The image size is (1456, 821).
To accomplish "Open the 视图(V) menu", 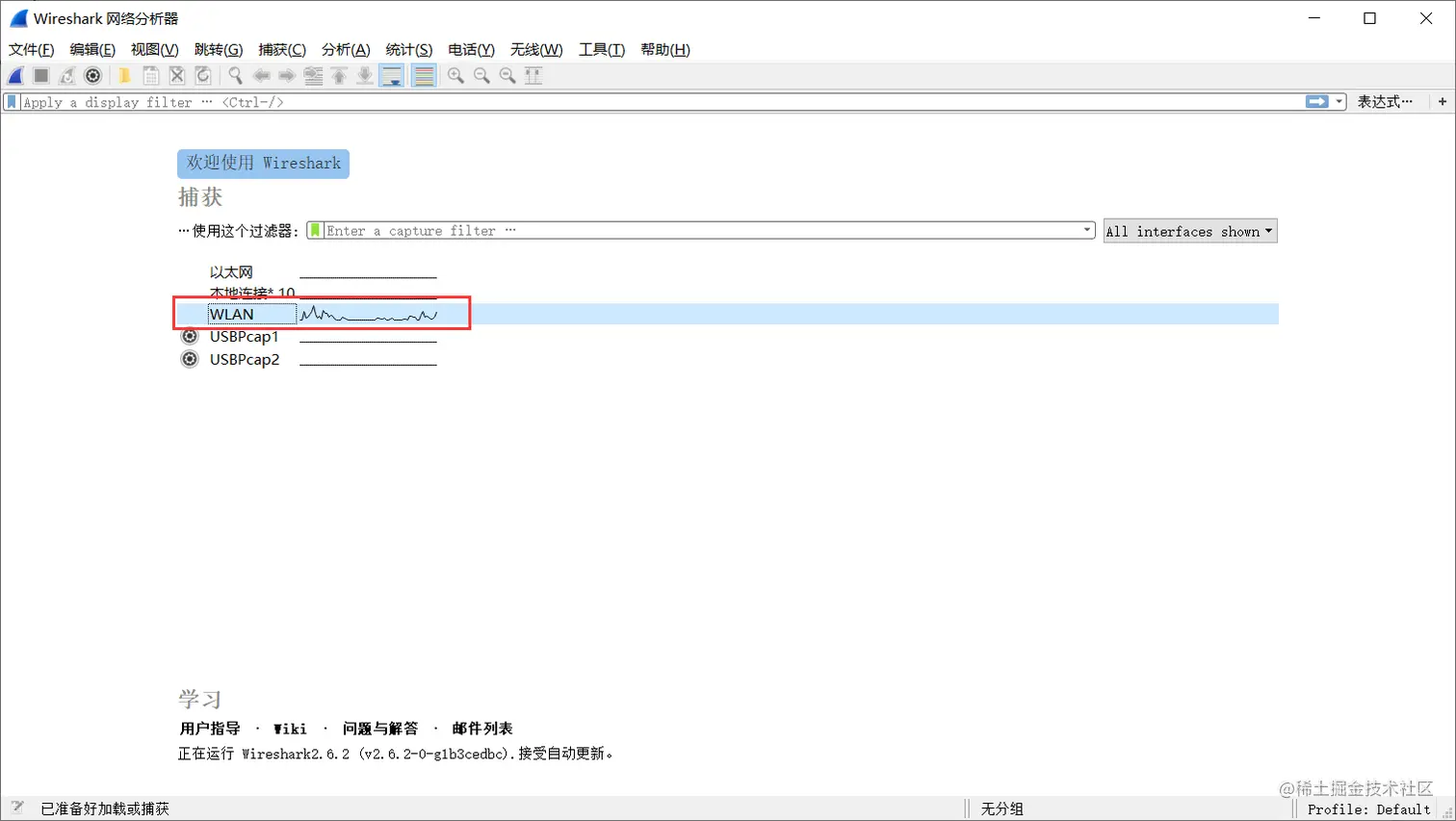I will (155, 50).
